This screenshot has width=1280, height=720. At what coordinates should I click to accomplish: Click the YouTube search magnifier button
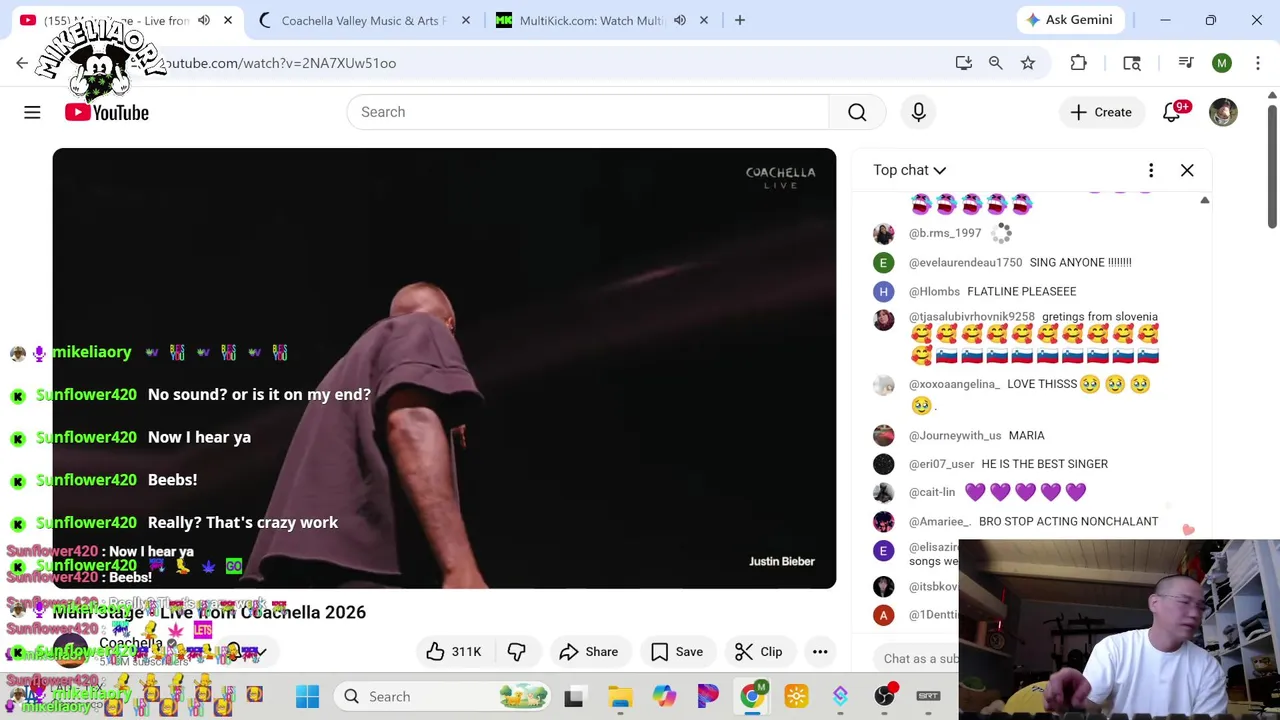coord(857,112)
